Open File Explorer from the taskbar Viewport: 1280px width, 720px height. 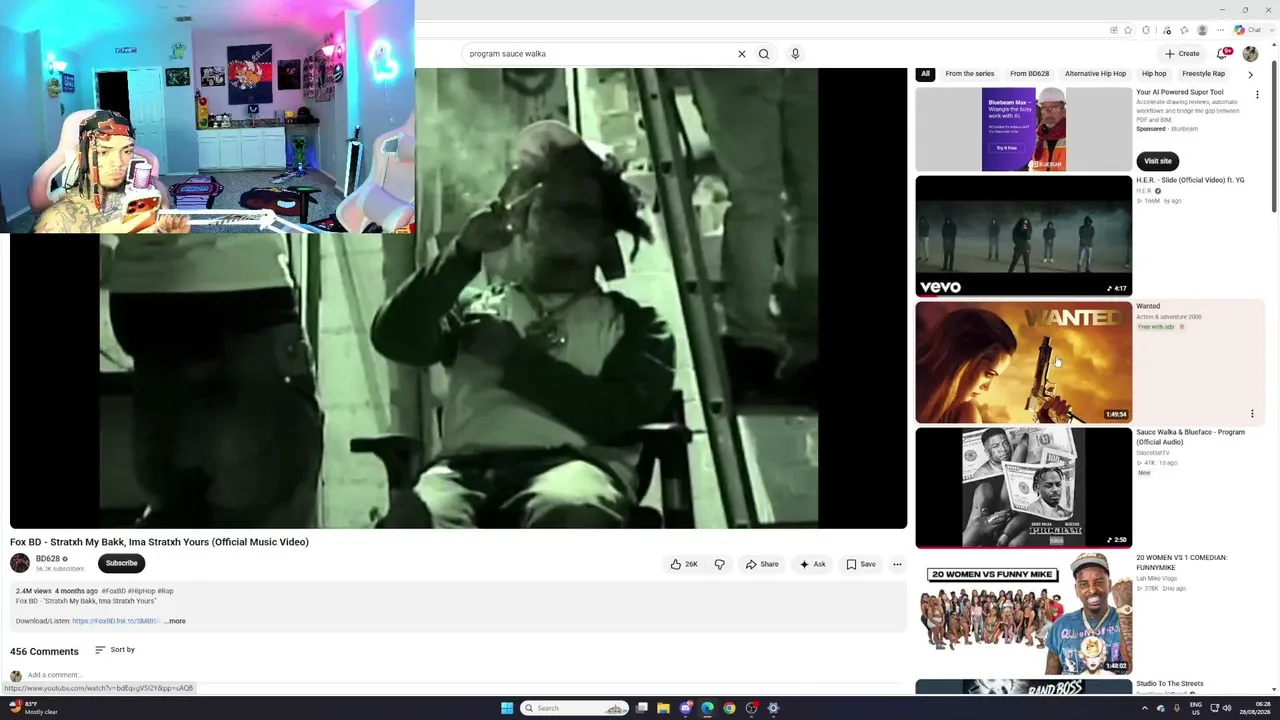tap(663, 708)
